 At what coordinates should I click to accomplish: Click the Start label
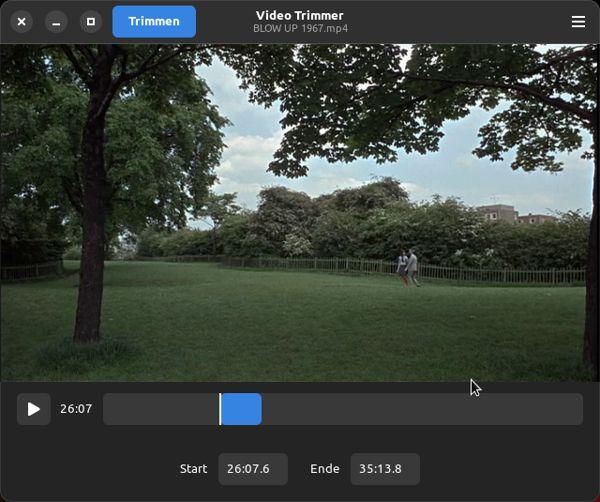click(193, 469)
